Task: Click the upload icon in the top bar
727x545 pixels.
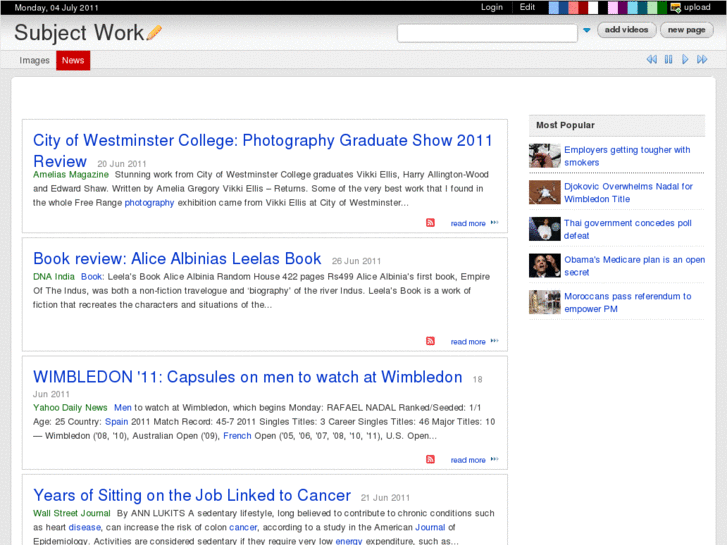Action: click(x=676, y=7)
